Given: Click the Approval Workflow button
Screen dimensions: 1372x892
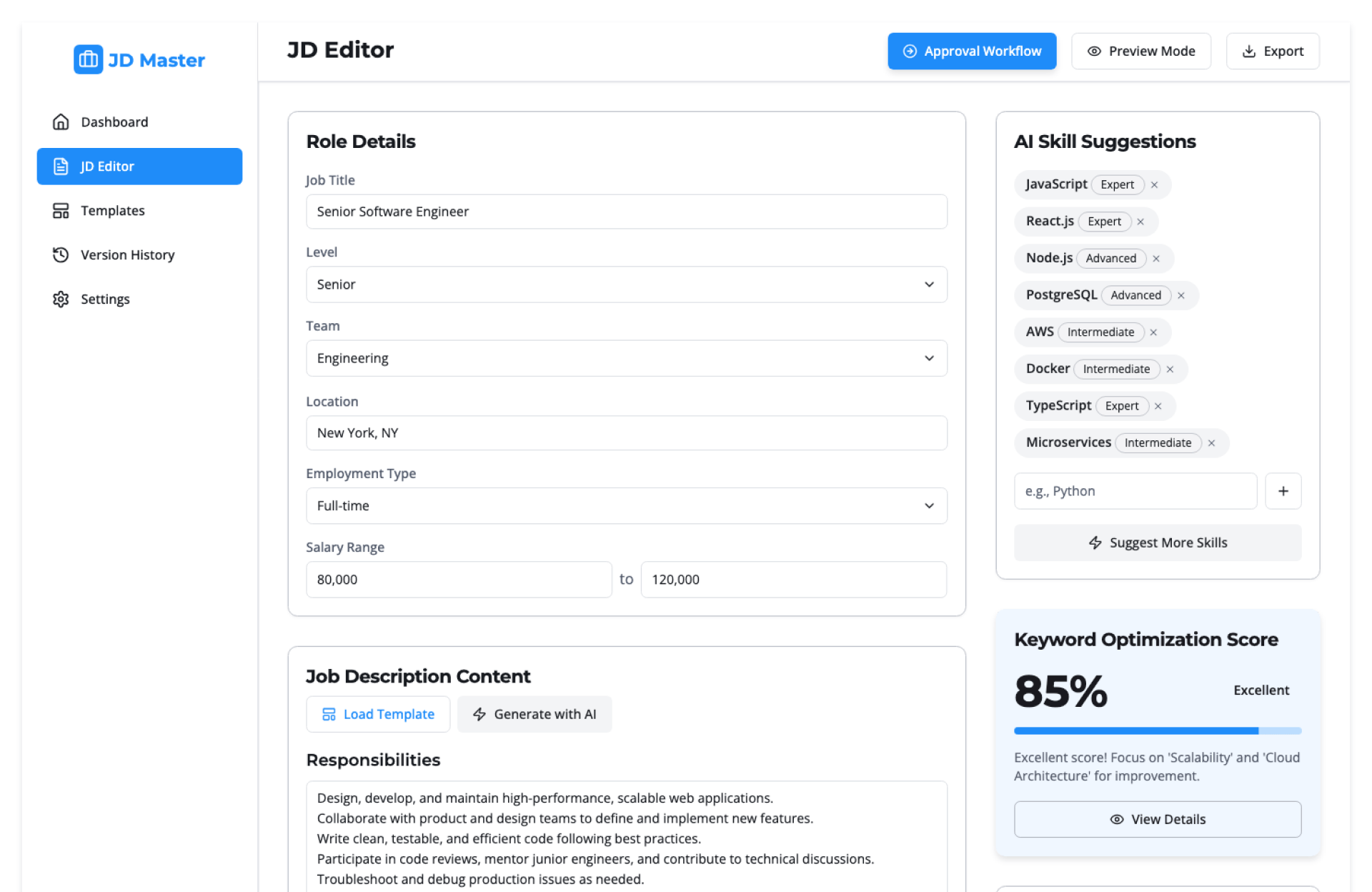Looking at the screenshot, I should 971,51.
